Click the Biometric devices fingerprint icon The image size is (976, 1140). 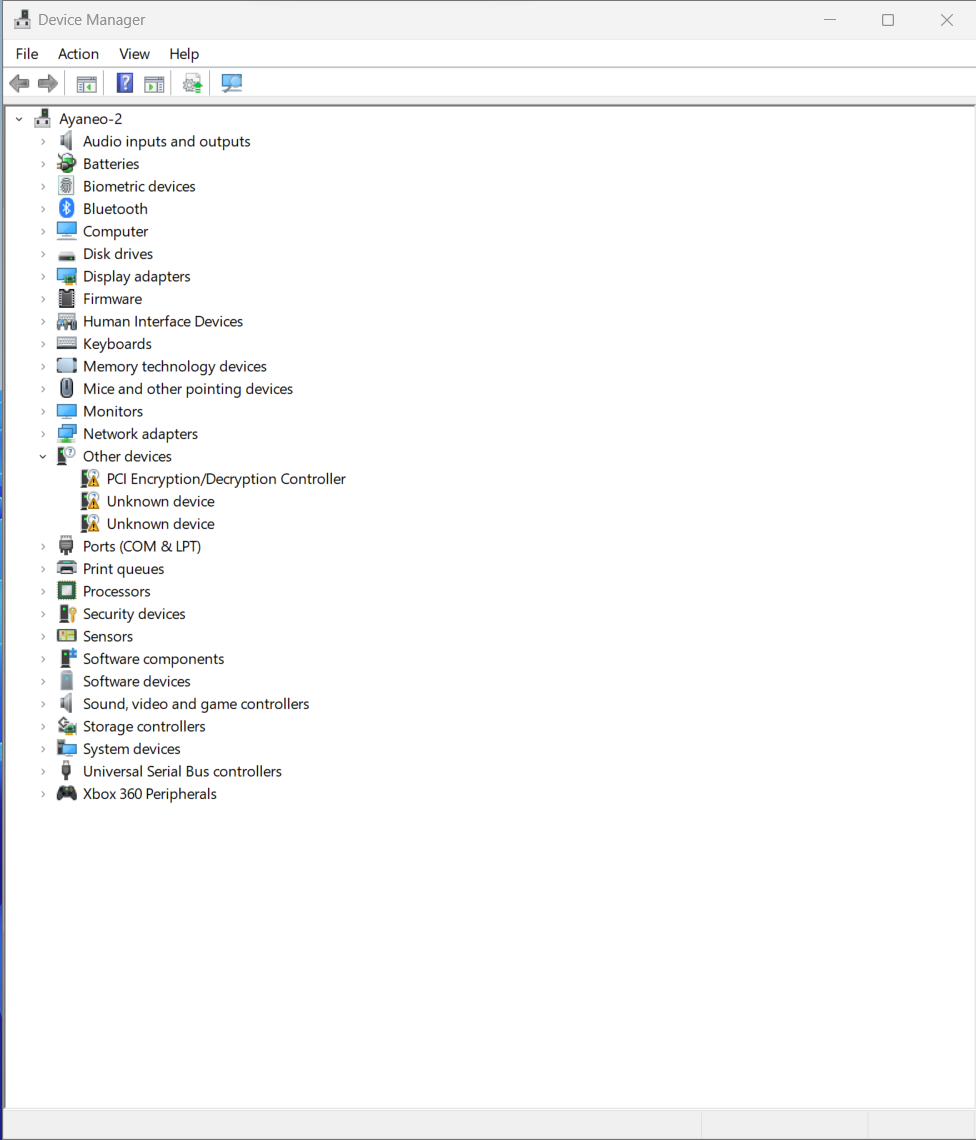pos(67,186)
